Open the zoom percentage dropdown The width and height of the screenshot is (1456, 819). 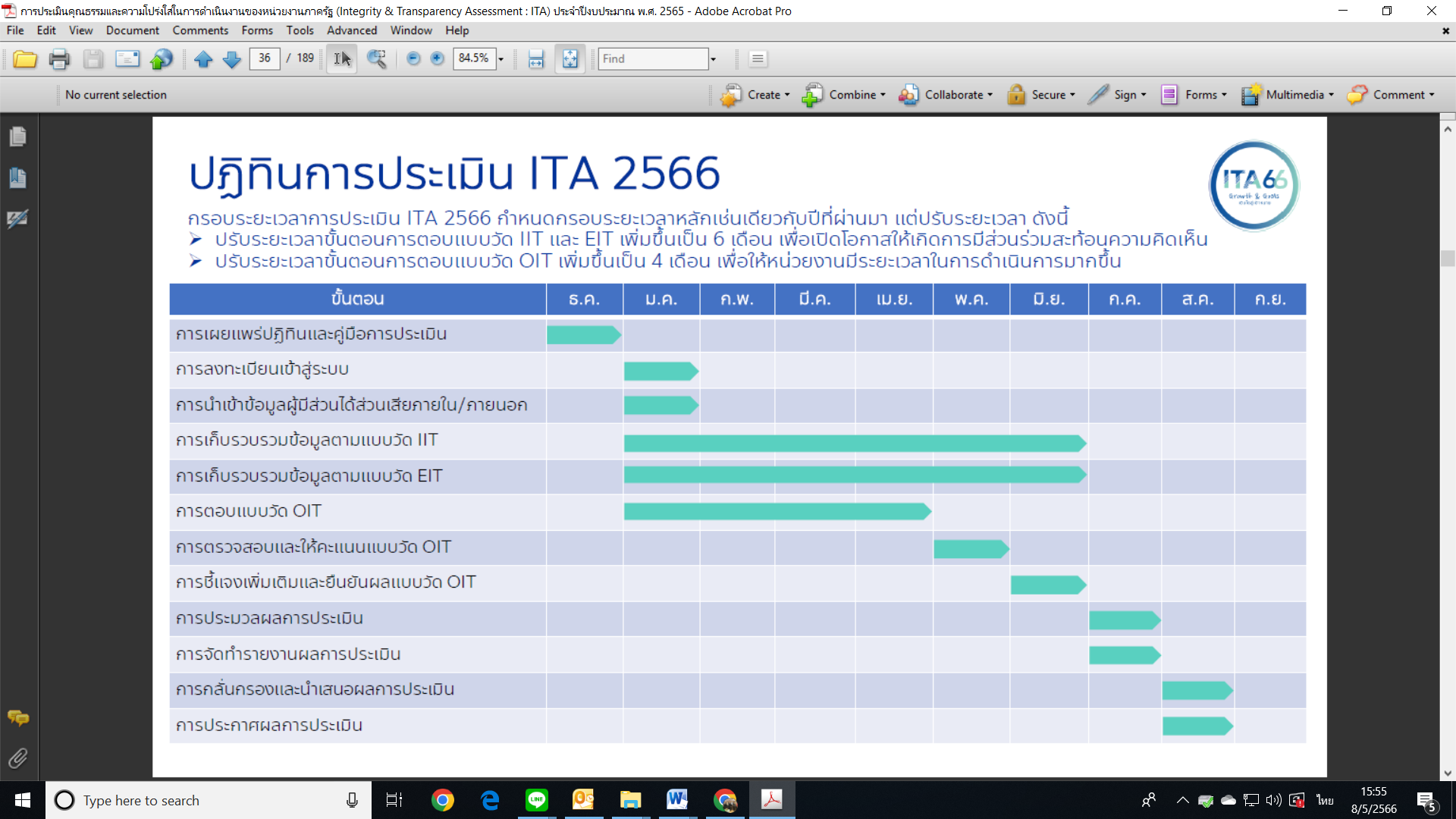[x=500, y=58]
